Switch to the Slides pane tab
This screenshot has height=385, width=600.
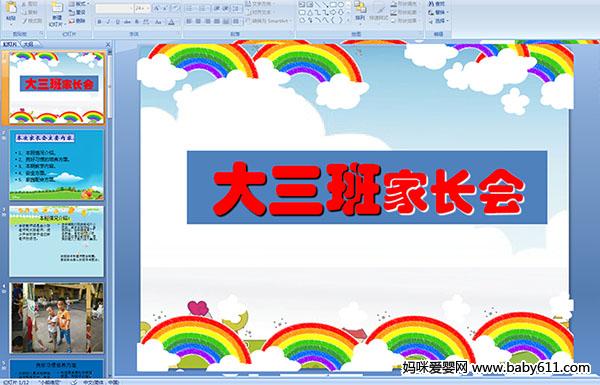tap(10, 44)
